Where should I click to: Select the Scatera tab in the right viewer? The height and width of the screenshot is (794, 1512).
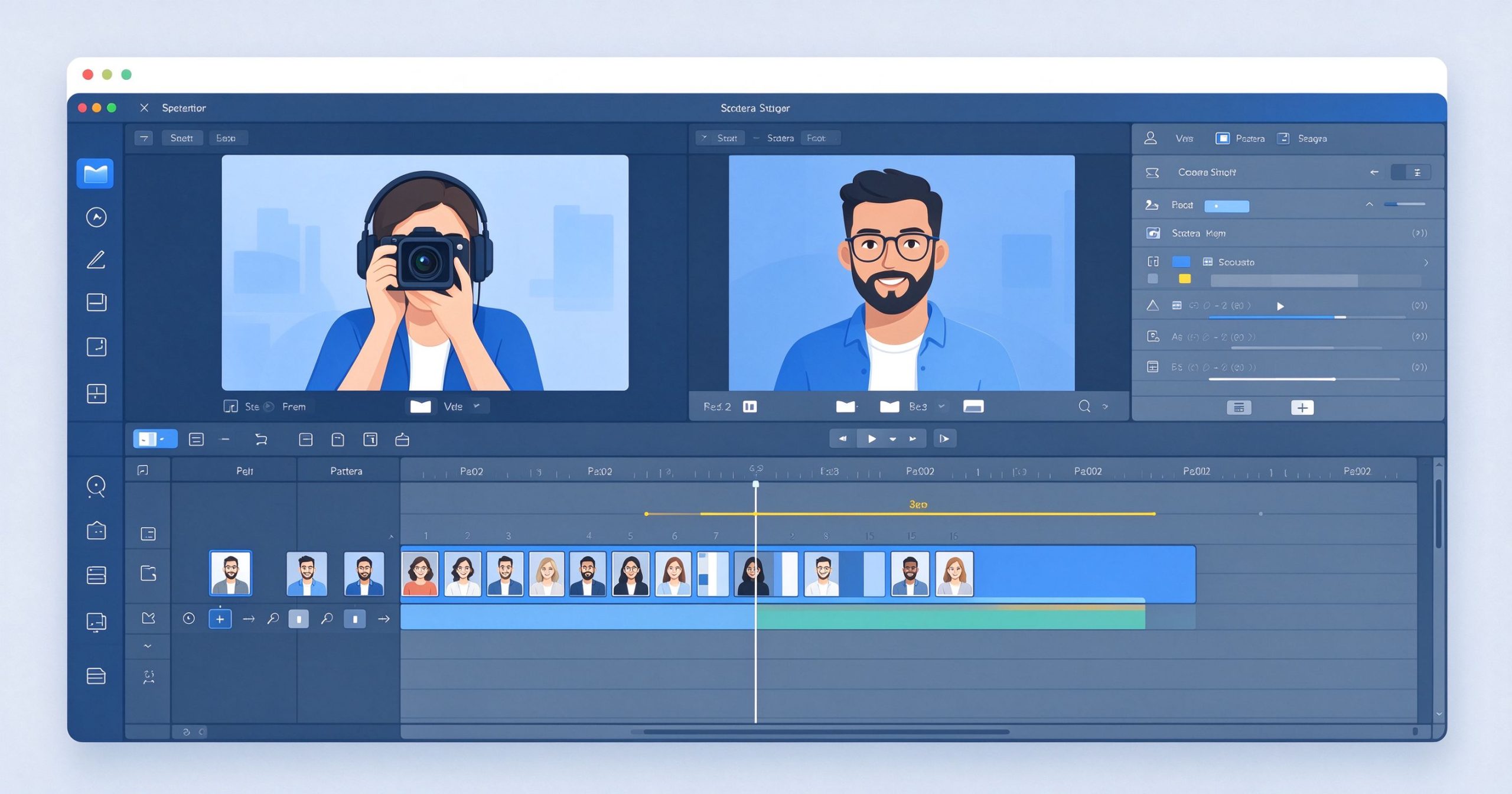tap(780, 138)
